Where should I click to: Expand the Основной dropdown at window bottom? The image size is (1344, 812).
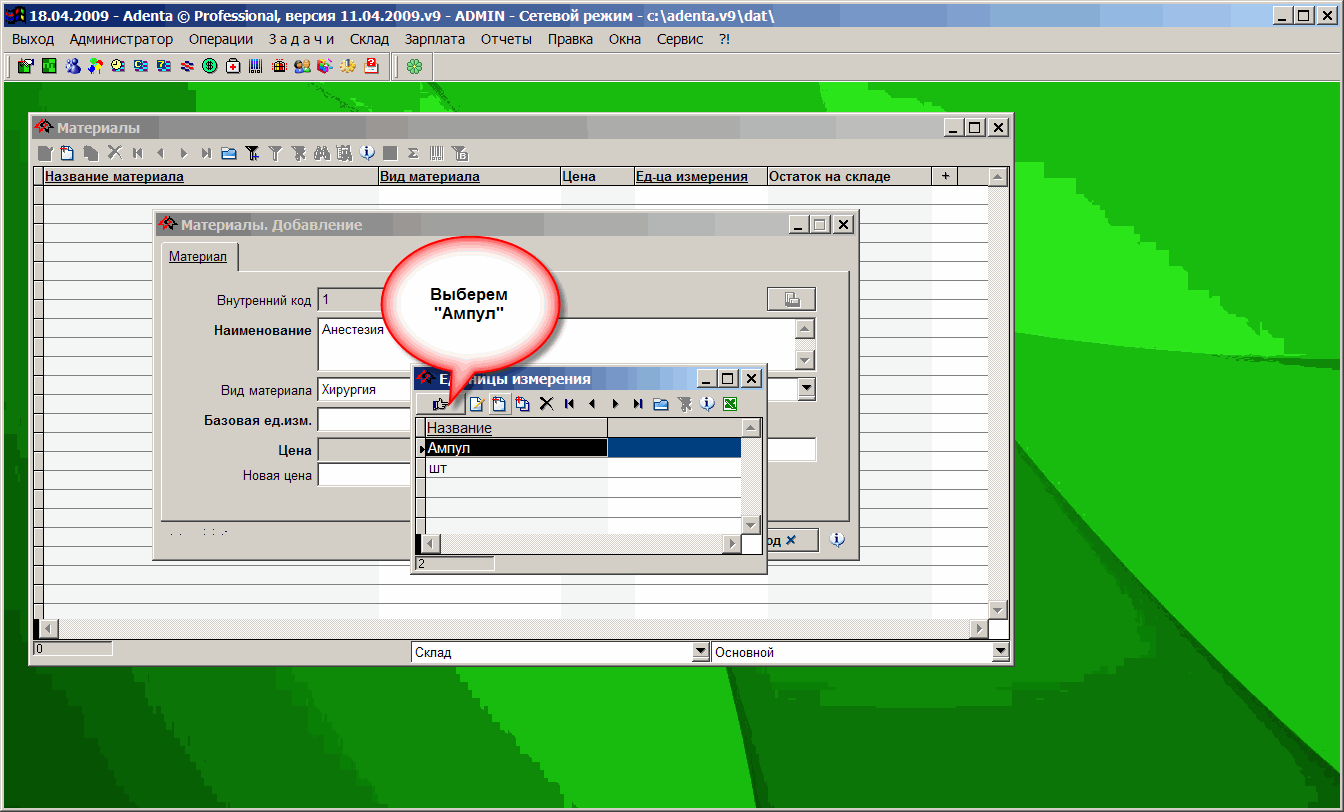click(1001, 652)
